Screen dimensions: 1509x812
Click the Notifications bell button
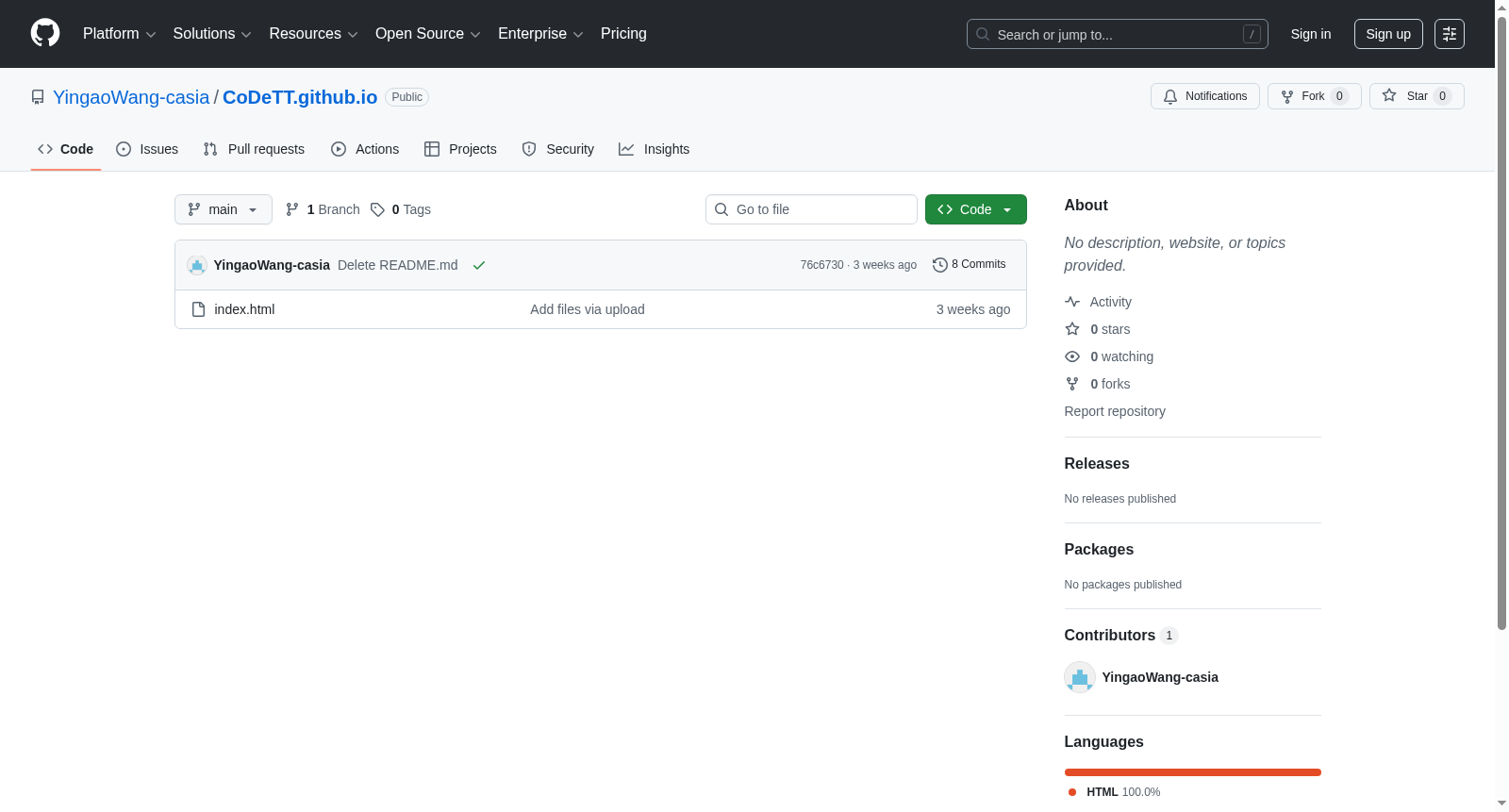pyautogui.click(x=1204, y=96)
